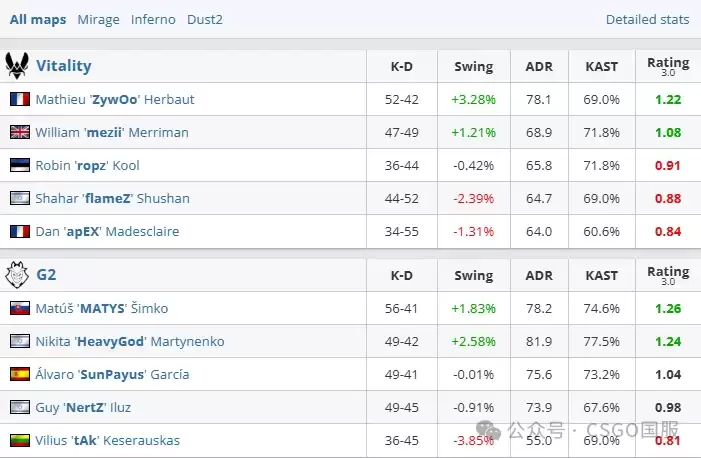Screen dimensions: 701x458
Task: Click the UK flag beside mezii
Action: 20,132
